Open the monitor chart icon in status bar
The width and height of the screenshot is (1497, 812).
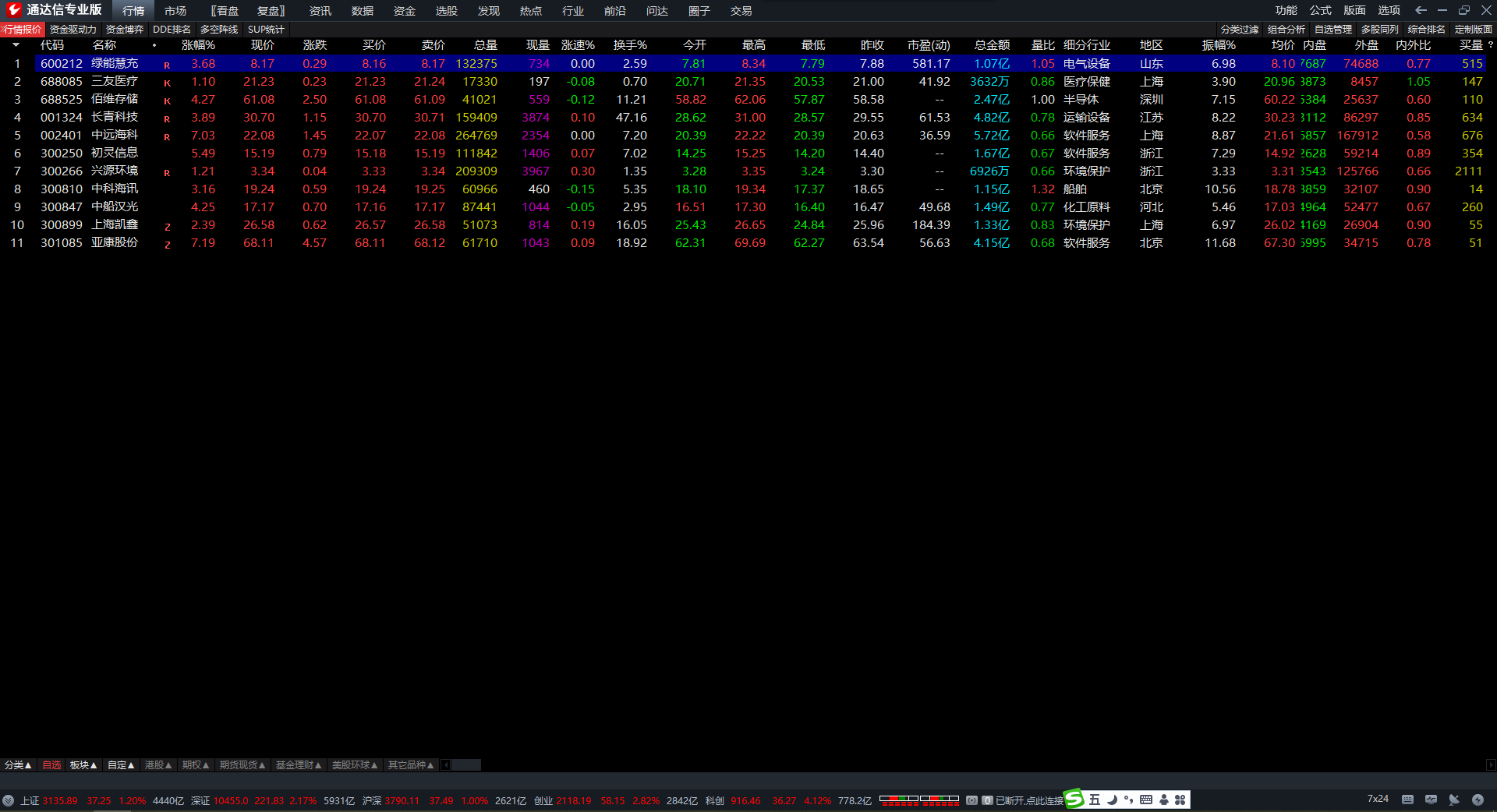click(x=1431, y=800)
